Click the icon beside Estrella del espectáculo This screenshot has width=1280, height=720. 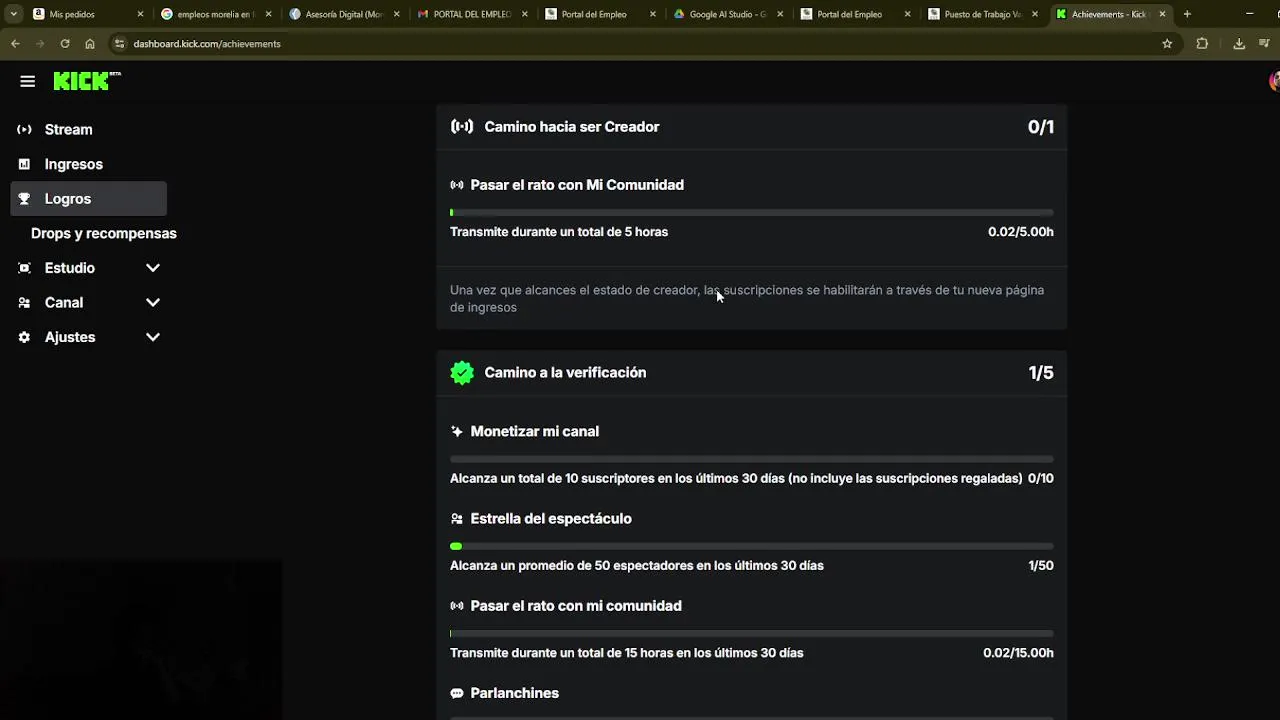[457, 518]
